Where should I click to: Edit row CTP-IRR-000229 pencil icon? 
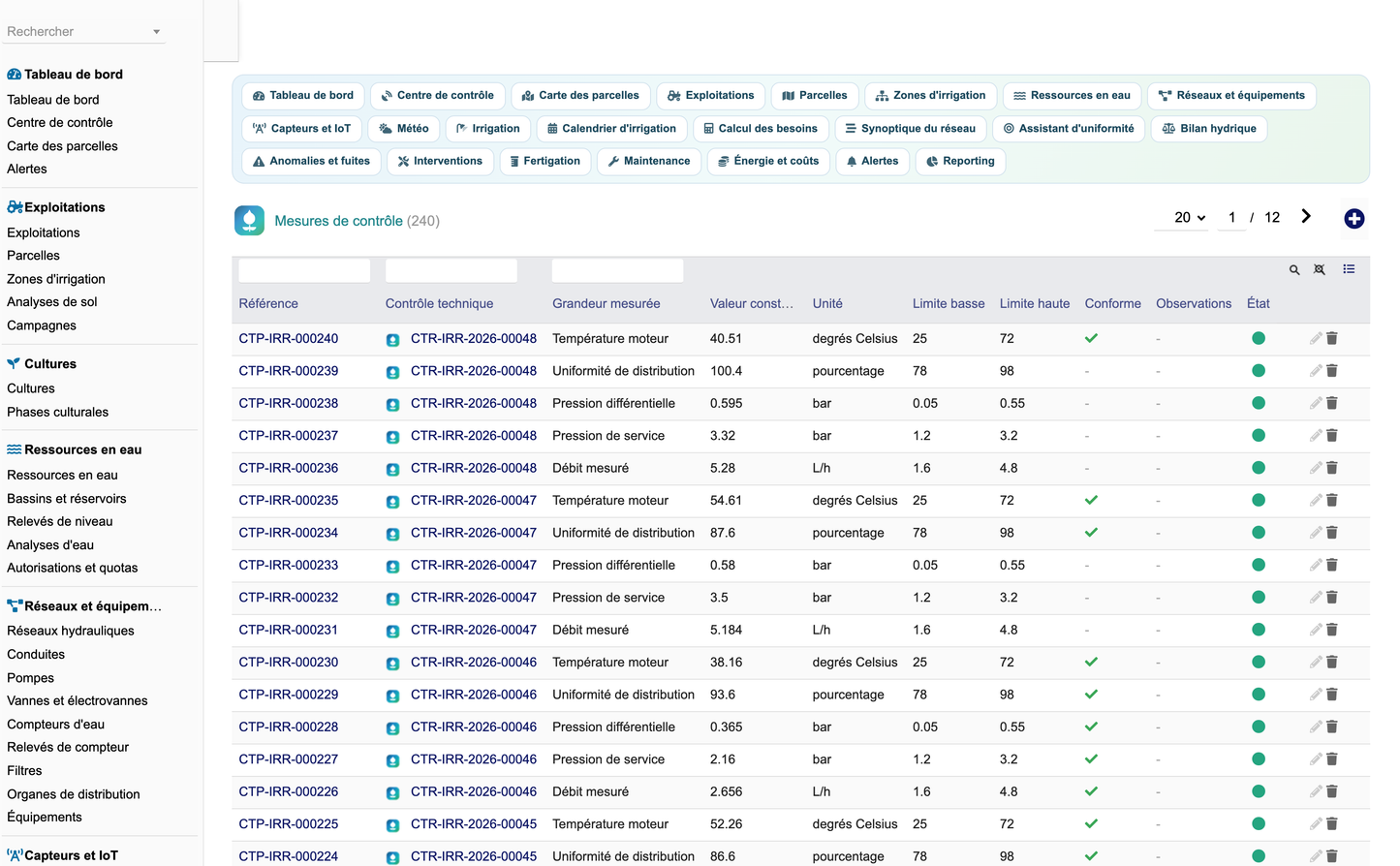point(1316,695)
